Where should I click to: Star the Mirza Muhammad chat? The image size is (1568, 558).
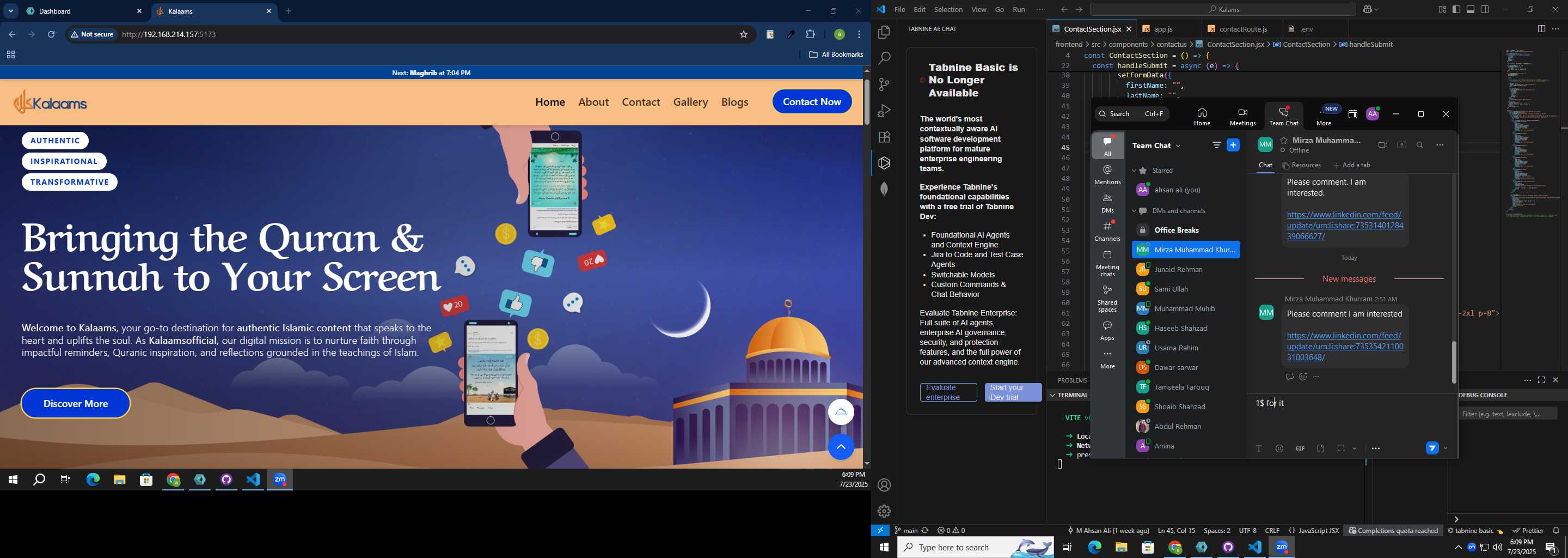[x=1284, y=140]
